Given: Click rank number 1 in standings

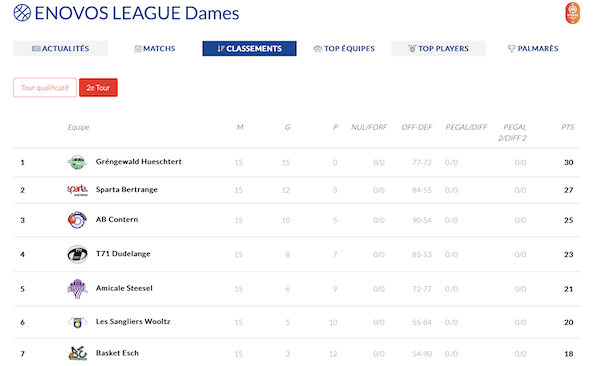Looking at the screenshot, I should pyautogui.click(x=23, y=162).
